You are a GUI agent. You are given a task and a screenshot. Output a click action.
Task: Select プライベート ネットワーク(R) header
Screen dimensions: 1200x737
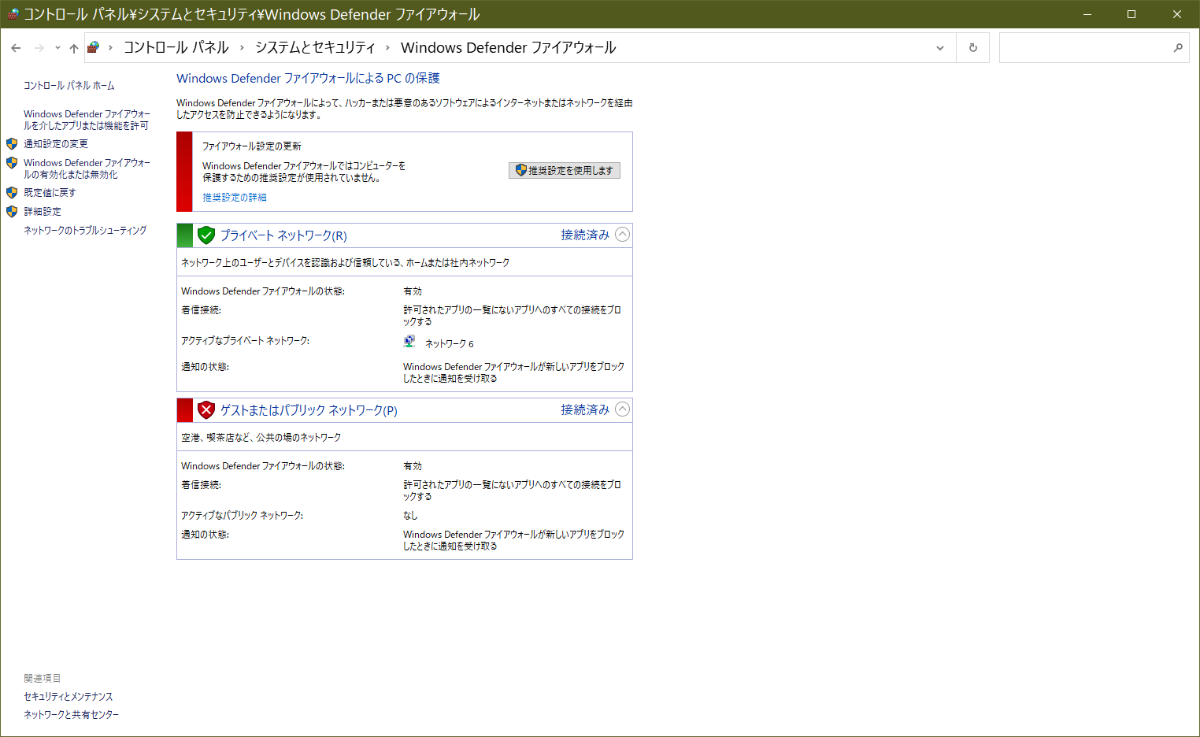(284, 236)
